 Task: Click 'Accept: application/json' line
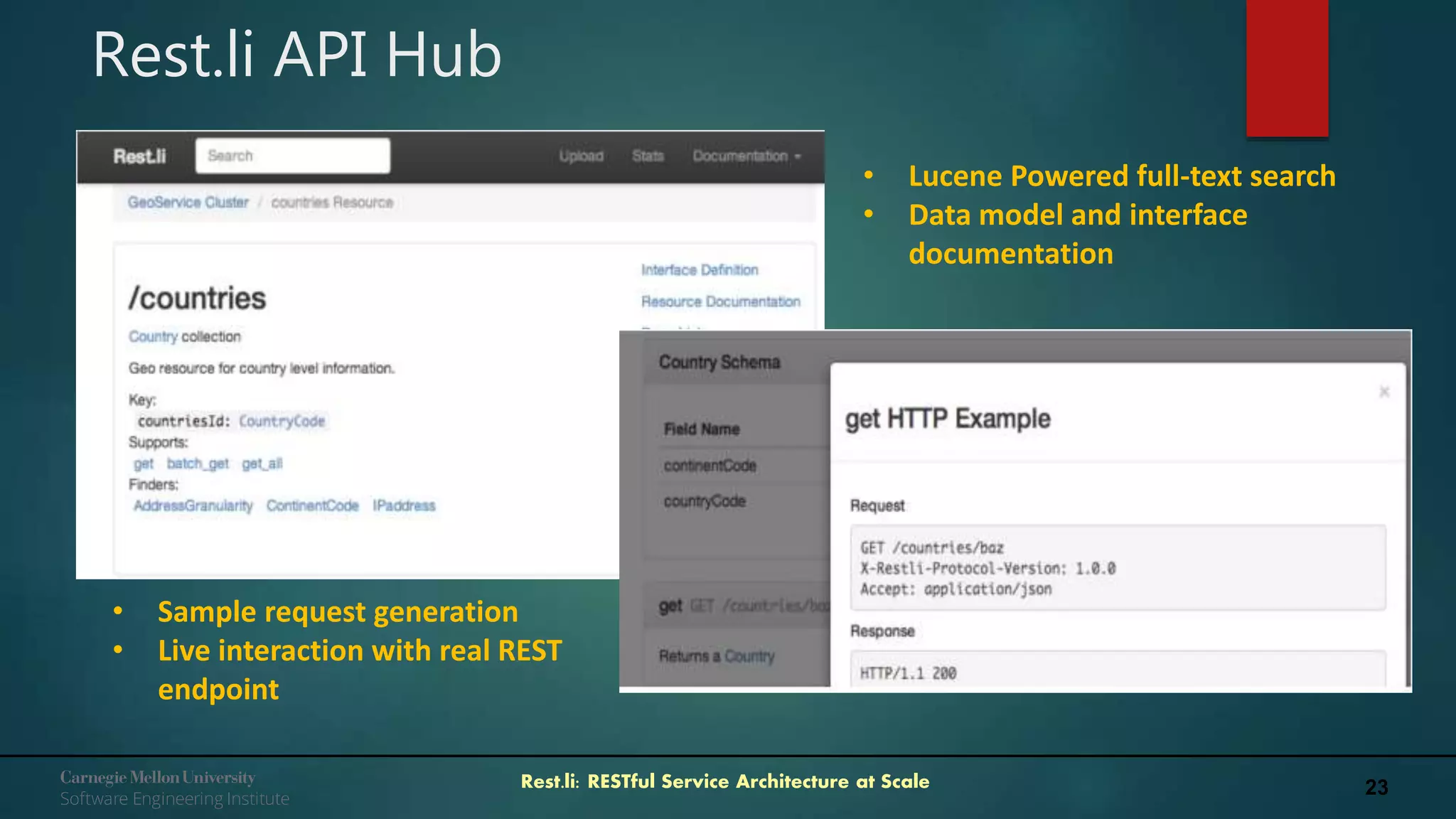[955, 589]
